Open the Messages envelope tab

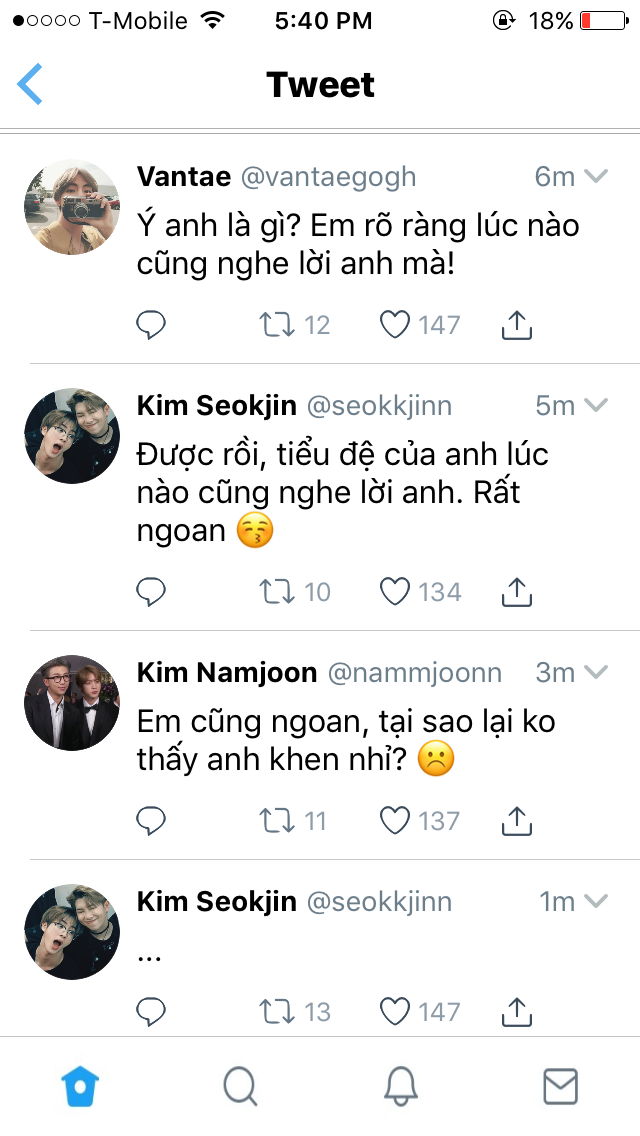(560, 1086)
